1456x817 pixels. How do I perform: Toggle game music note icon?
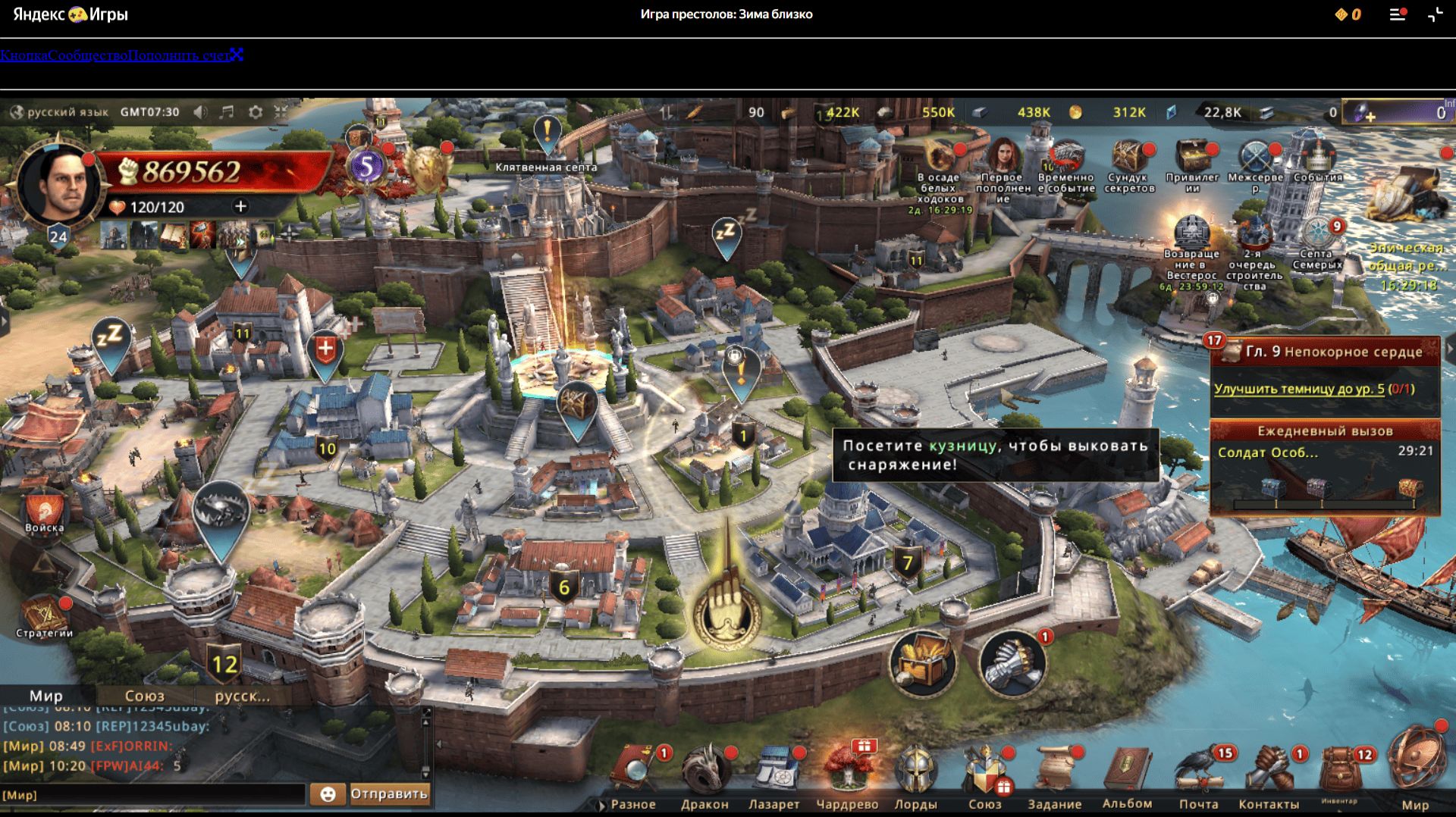pos(227,112)
